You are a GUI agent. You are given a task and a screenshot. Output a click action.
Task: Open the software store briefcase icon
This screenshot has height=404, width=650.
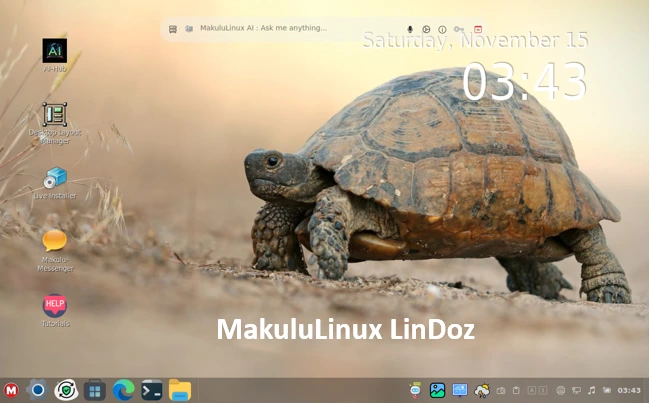pyautogui.click(x=95, y=390)
